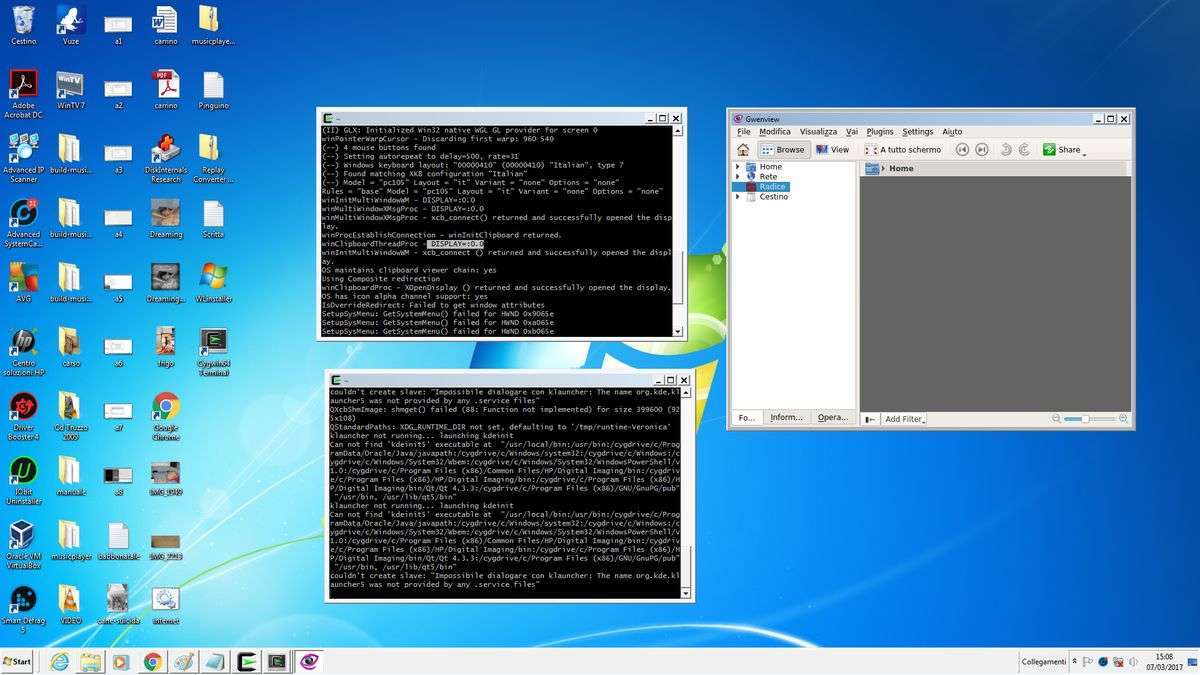Rotate image right in Gwenview toolbar
Viewport: 1200px width, 675px height.
click(1024, 150)
